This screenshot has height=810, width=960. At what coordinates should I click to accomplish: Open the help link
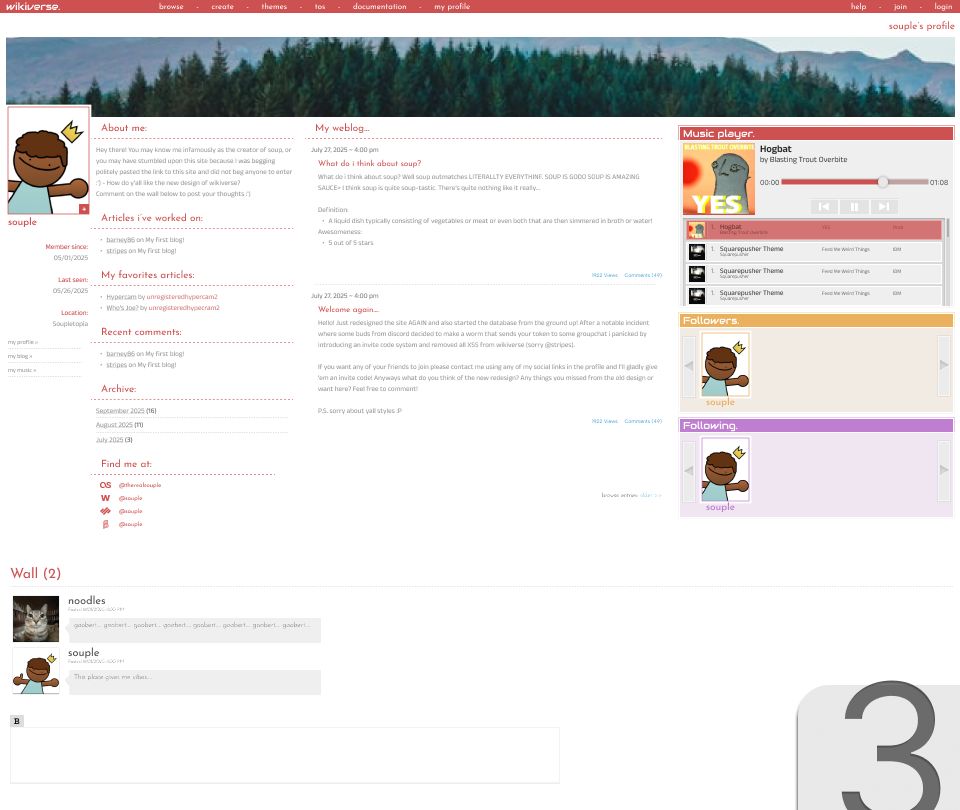[858, 7]
